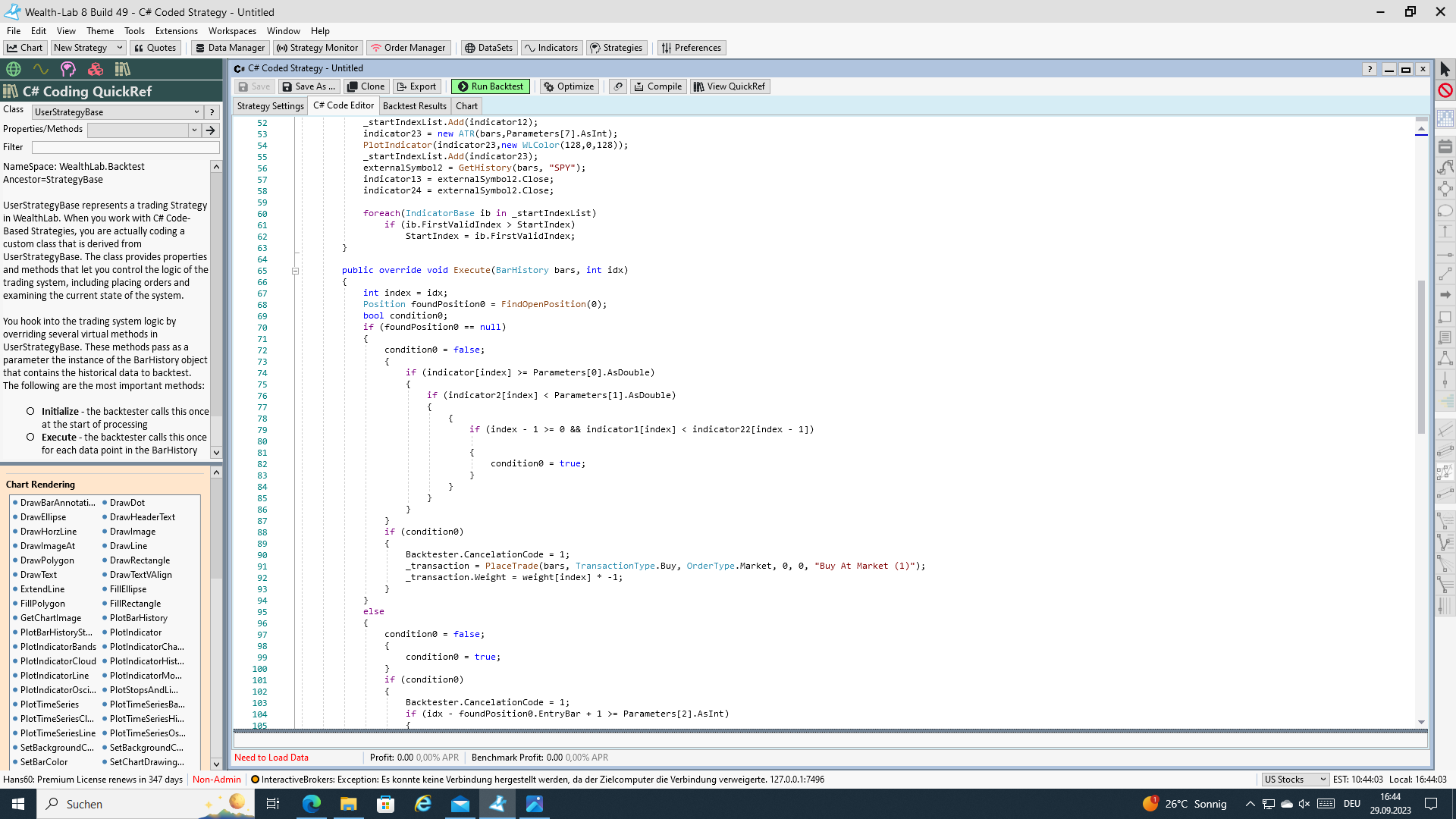The width and height of the screenshot is (1456, 819).
Task: Open the Properties/Methods dropdown
Action: click(x=143, y=130)
